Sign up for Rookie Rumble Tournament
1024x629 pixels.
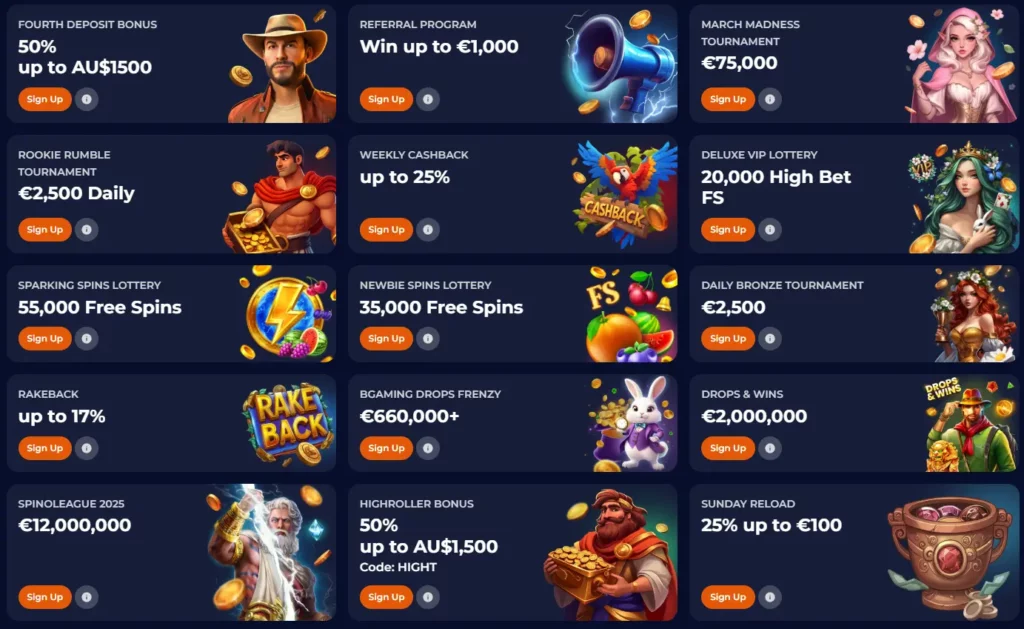click(45, 230)
